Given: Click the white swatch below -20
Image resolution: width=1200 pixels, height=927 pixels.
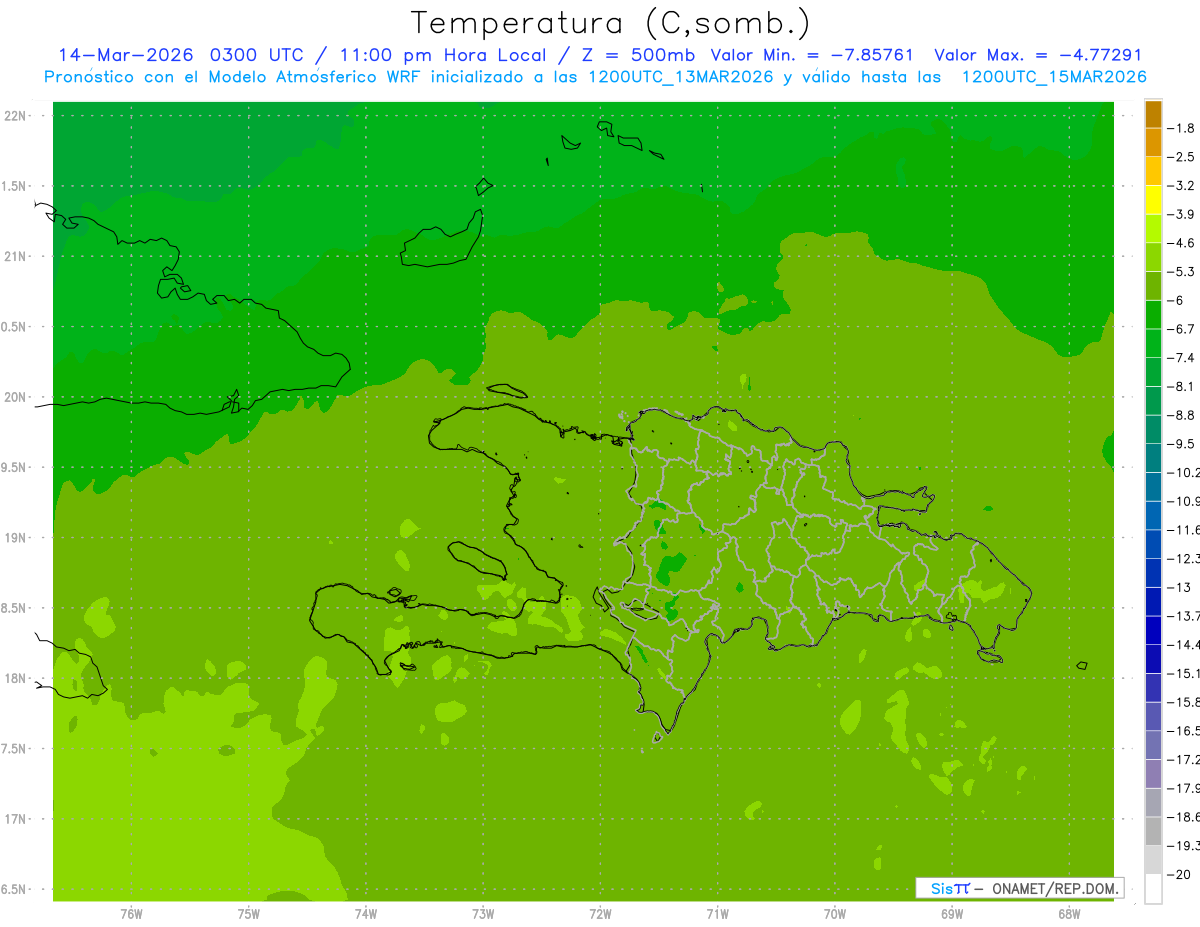Looking at the screenshot, I should pos(1153,889).
